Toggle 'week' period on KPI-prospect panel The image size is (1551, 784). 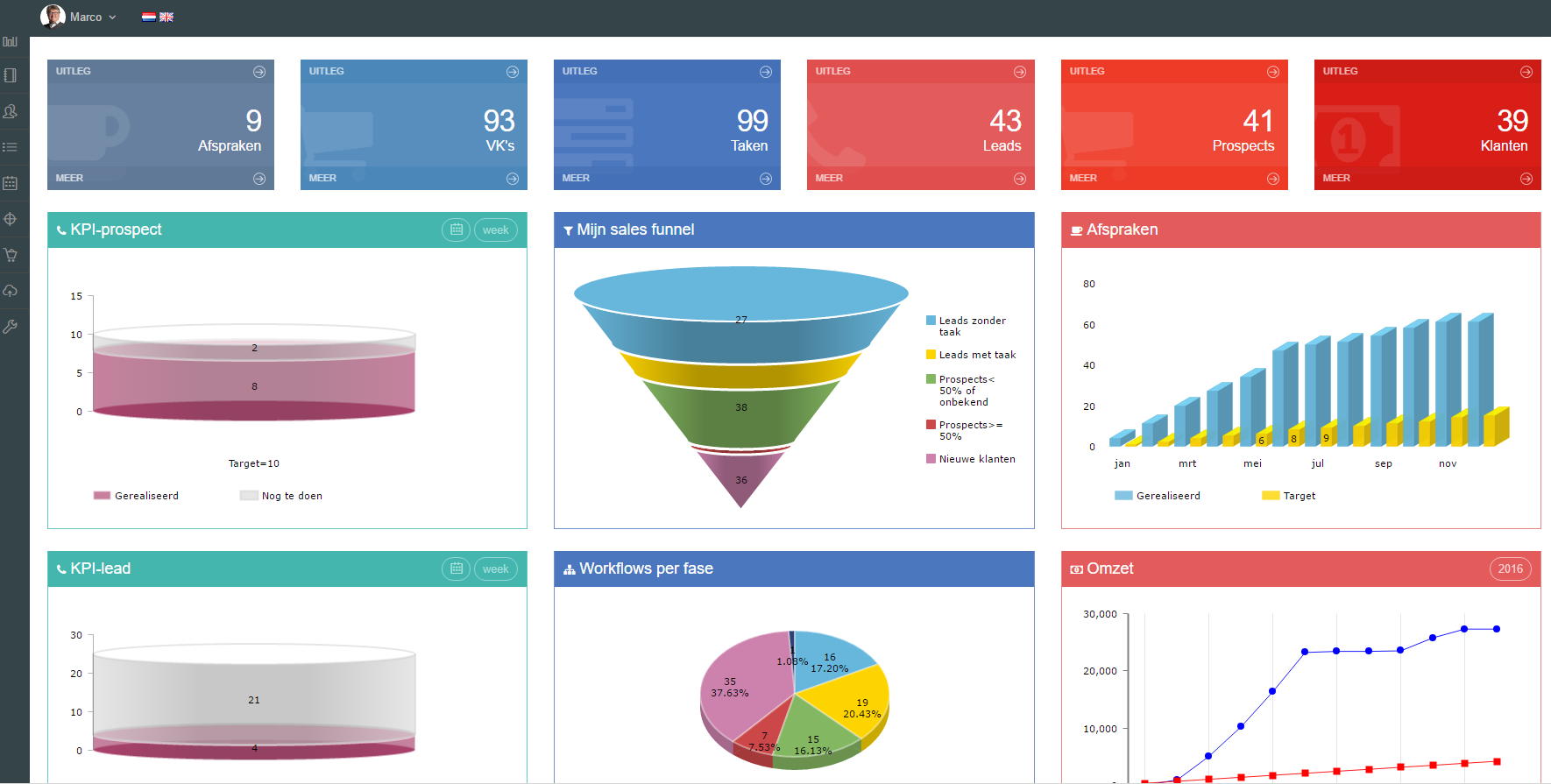pos(495,230)
